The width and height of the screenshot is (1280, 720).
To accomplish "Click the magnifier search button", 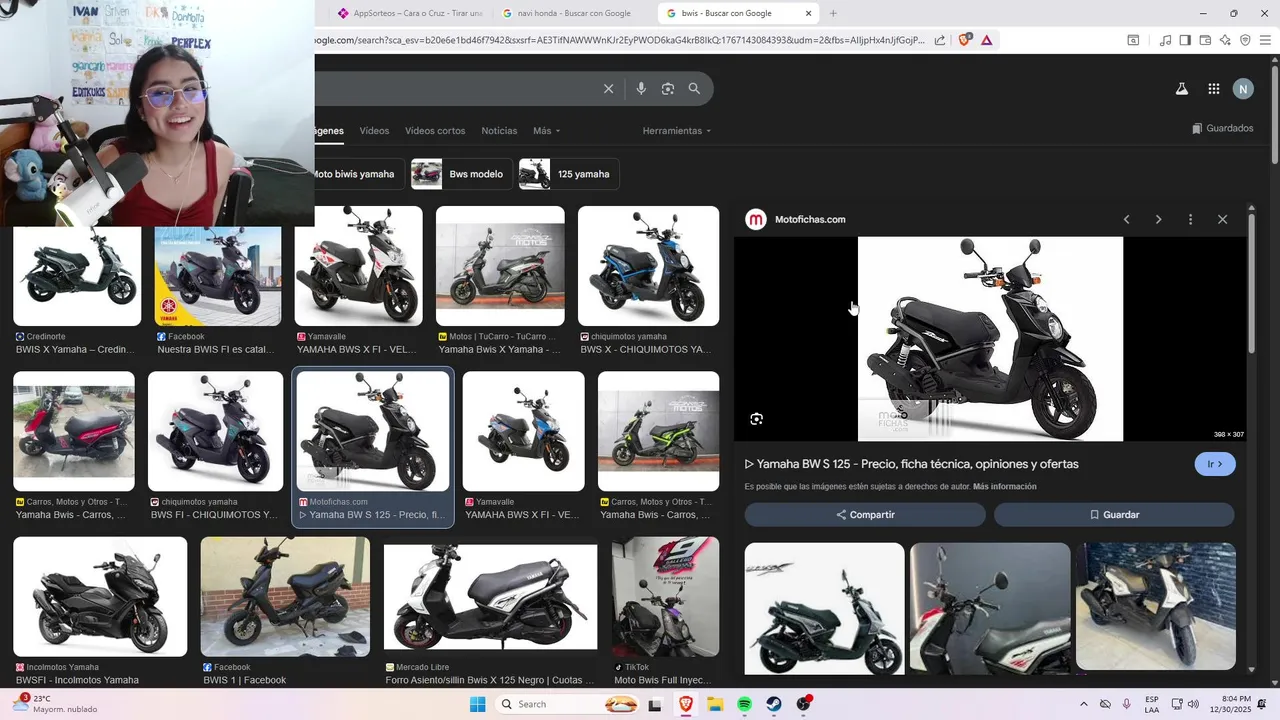I will click(694, 89).
